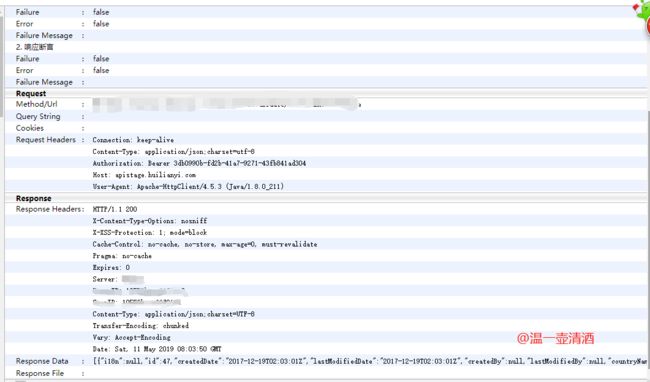Click the Response Headers label
Viewport: 650px width, 382px height.
tap(50, 209)
